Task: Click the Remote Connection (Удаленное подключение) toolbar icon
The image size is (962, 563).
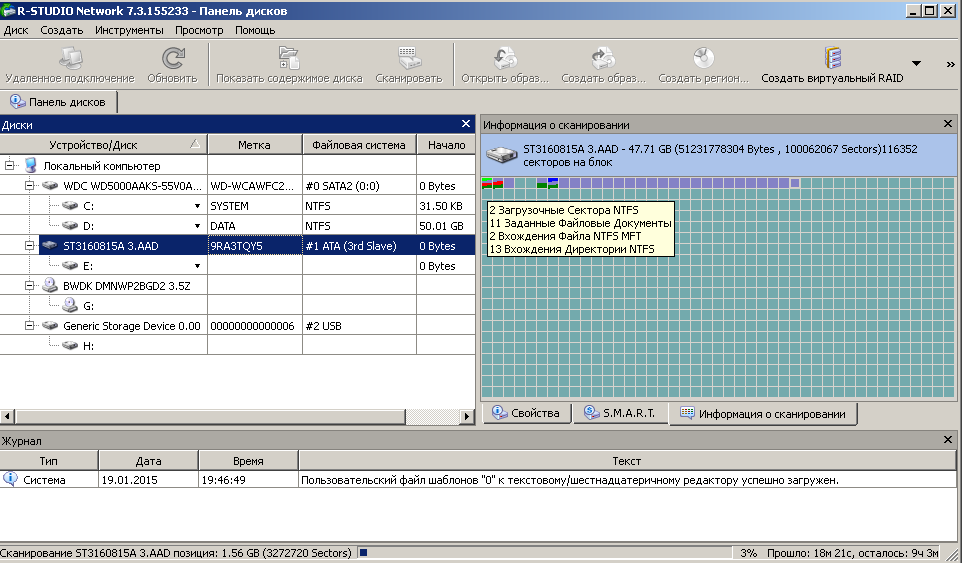Action: coord(70,59)
